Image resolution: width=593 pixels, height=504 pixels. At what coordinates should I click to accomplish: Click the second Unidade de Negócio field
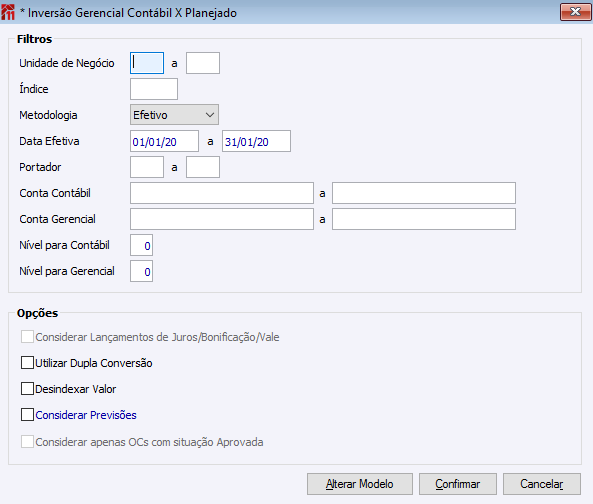tap(203, 63)
